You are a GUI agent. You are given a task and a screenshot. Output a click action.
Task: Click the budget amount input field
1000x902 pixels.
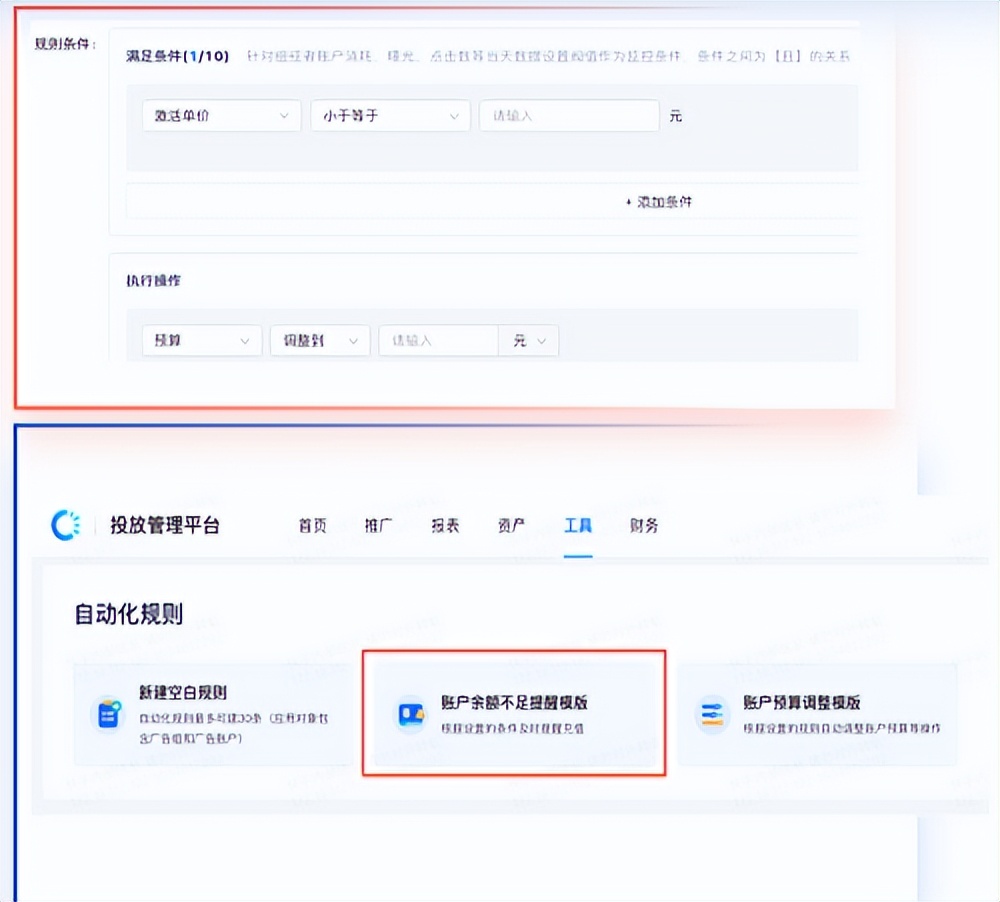[x=438, y=340]
